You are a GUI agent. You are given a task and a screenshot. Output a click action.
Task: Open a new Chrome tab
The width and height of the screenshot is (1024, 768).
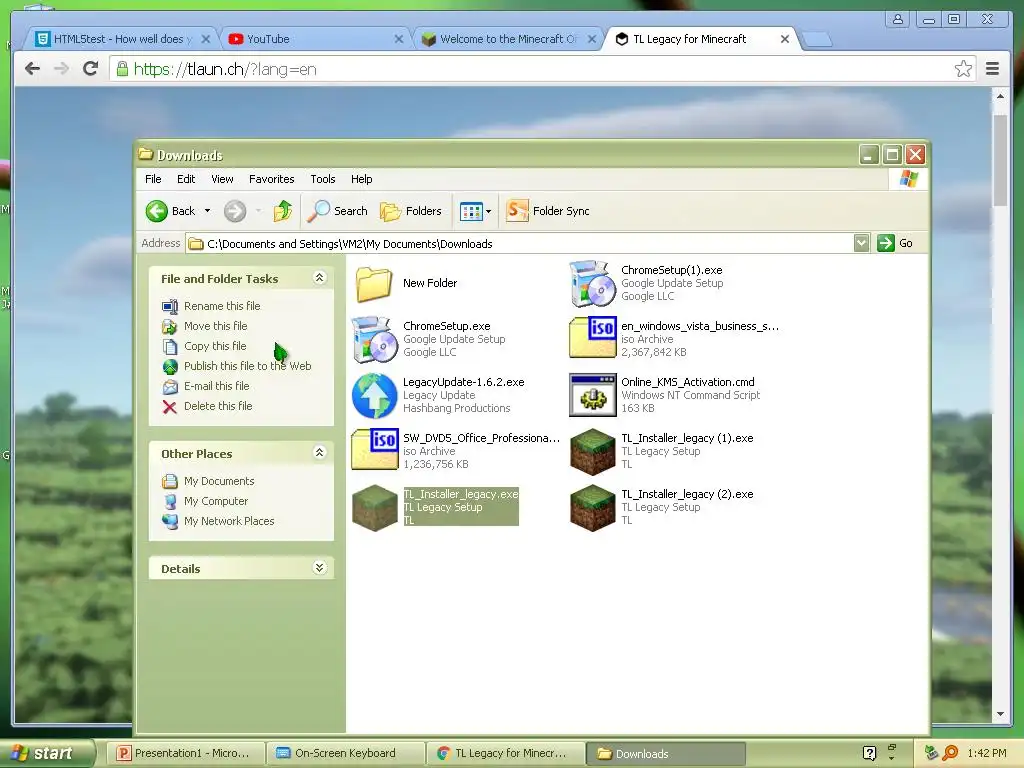pos(816,40)
